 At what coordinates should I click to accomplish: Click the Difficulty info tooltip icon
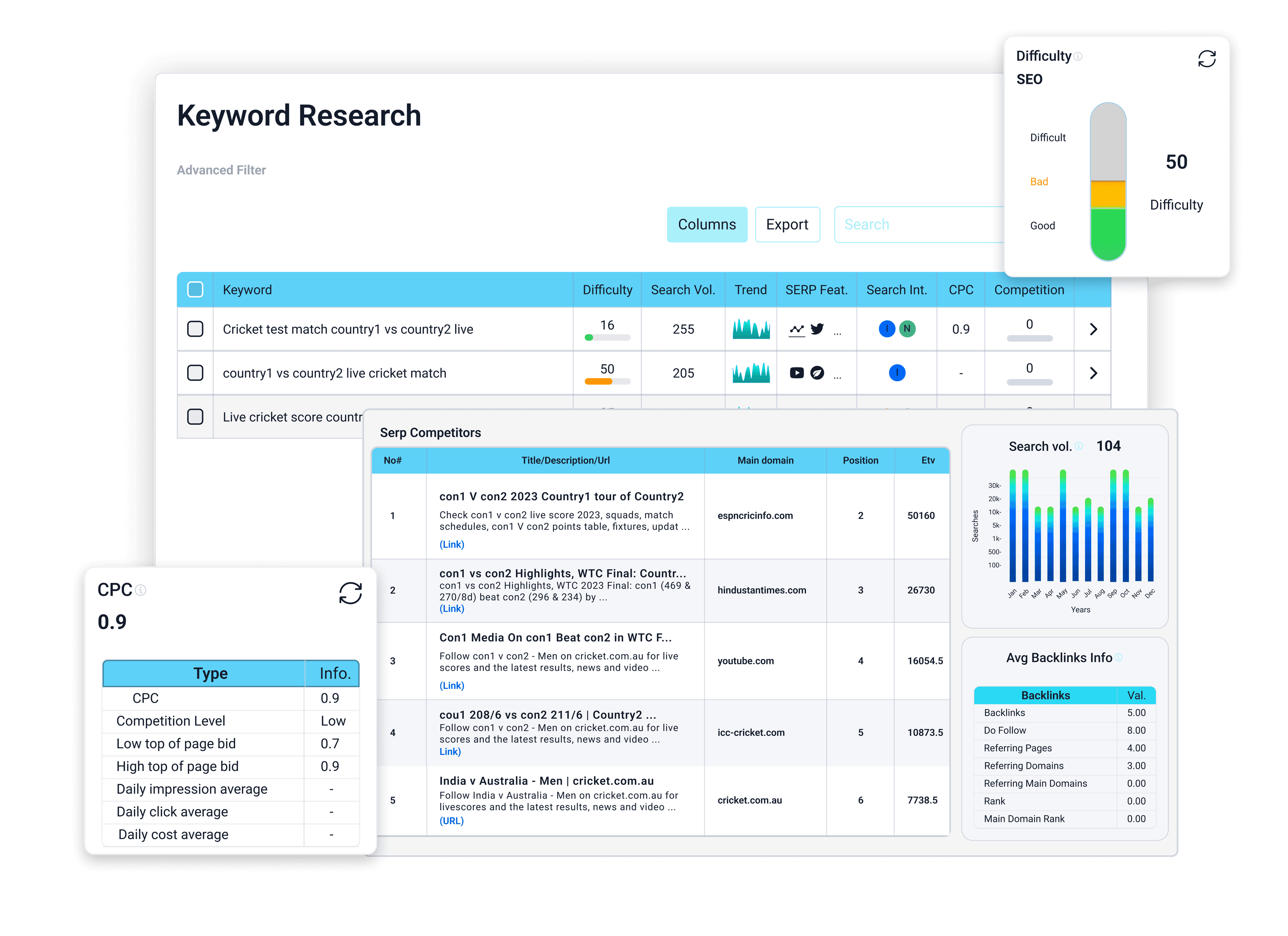1078,56
